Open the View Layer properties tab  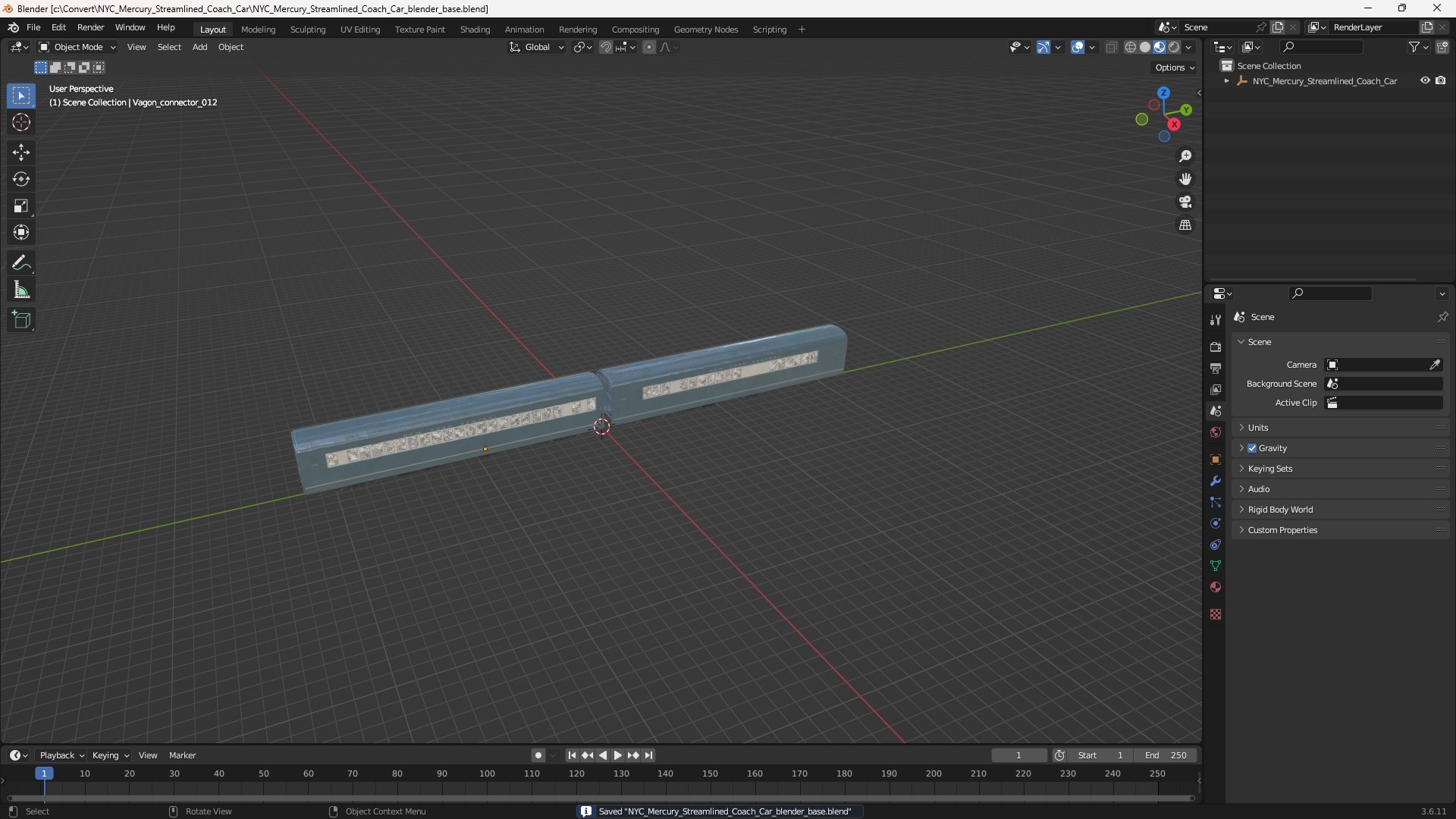tap(1216, 389)
